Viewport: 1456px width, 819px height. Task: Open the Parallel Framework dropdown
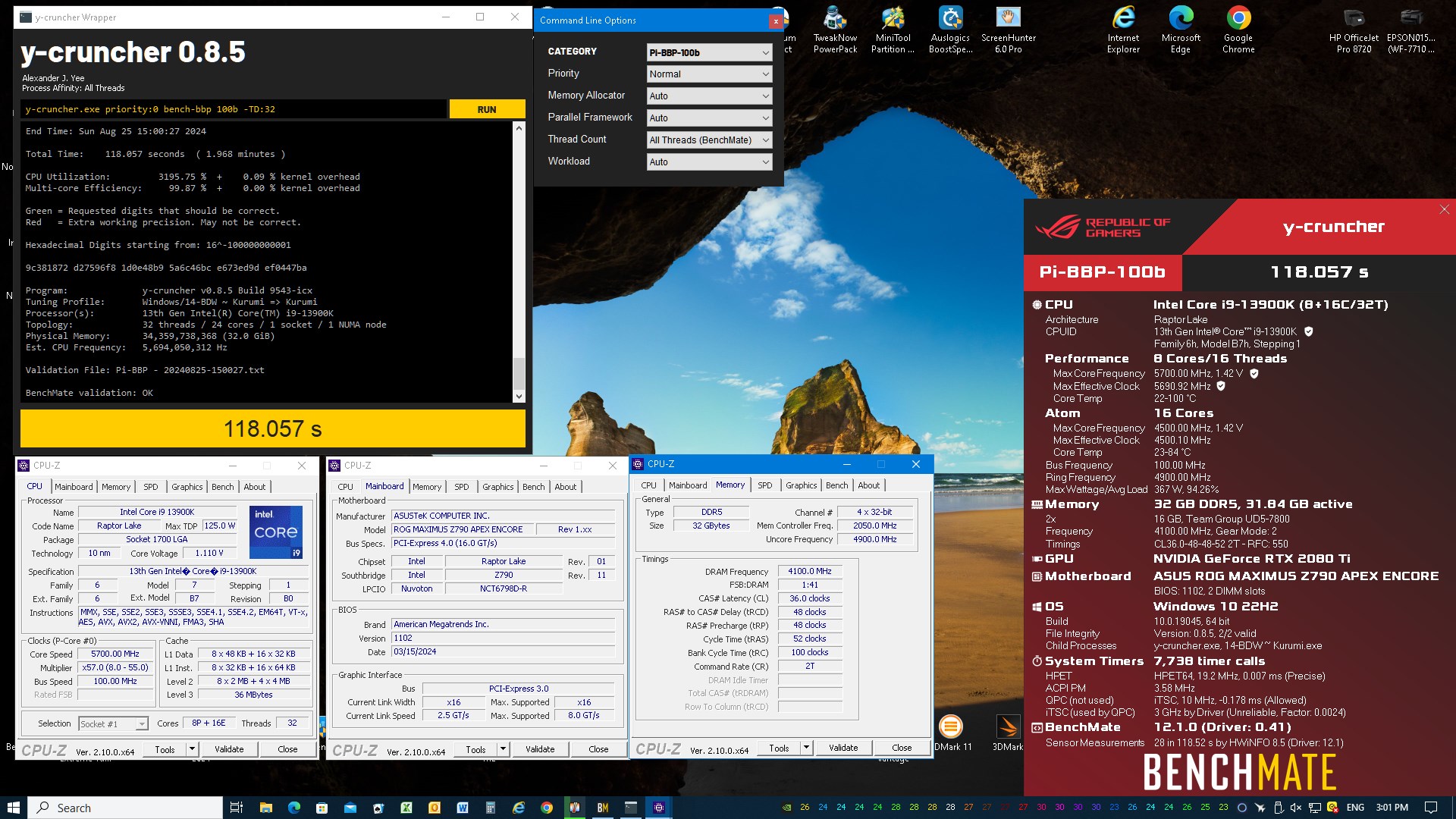pyautogui.click(x=709, y=118)
